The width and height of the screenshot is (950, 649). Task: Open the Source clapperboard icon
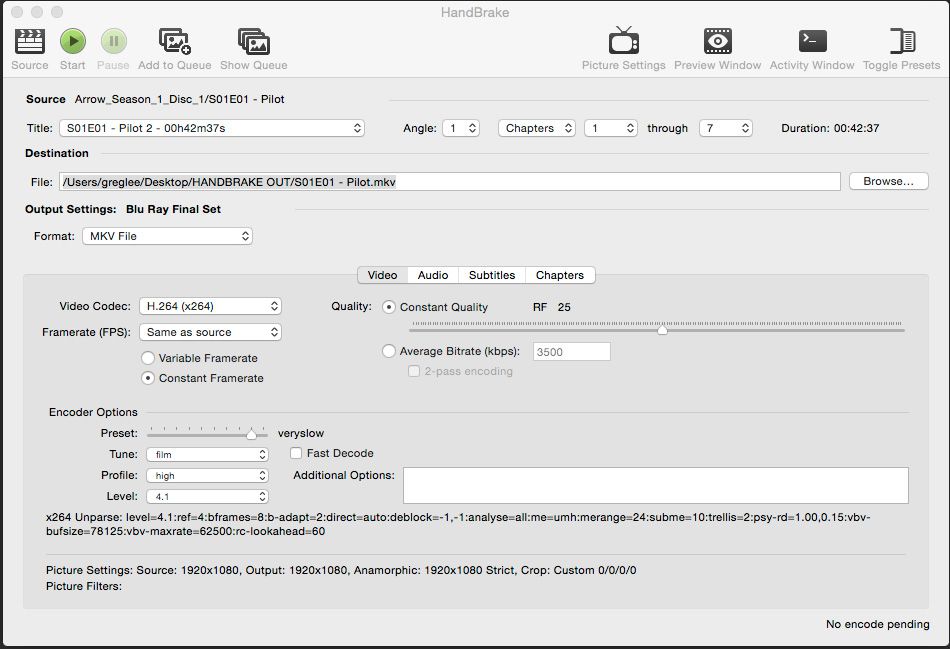(x=29, y=42)
